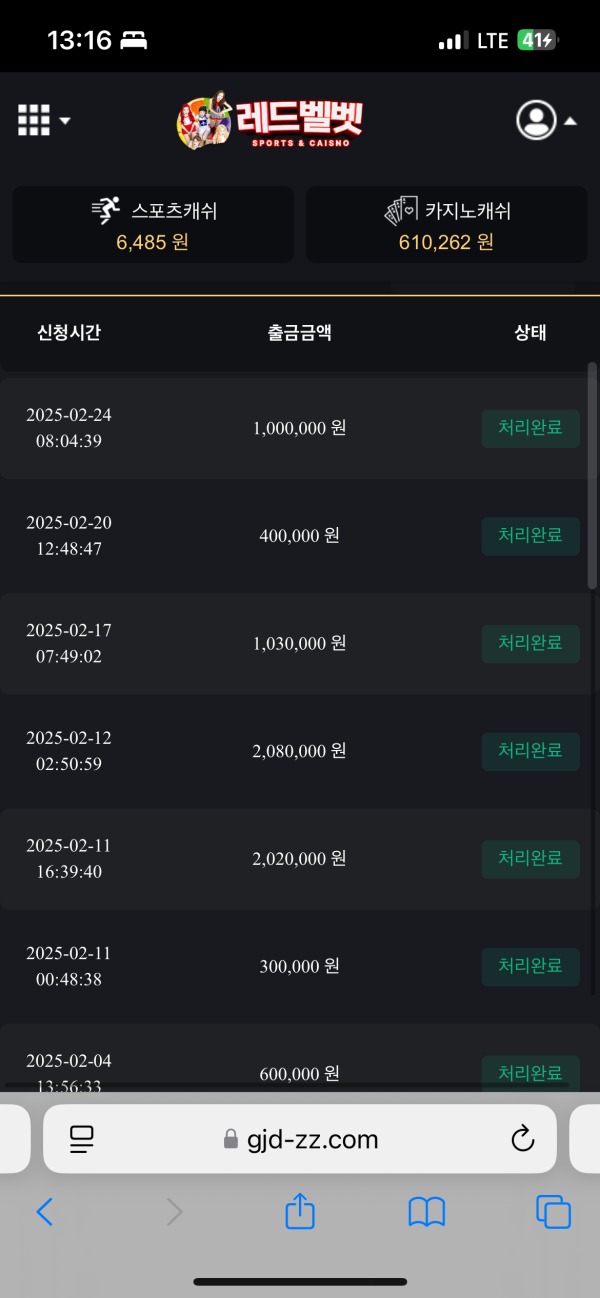Image resolution: width=600 pixels, height=1298 pixels.
Task: Expand the arrow next to profile icon
Action: tap(570, 121)
